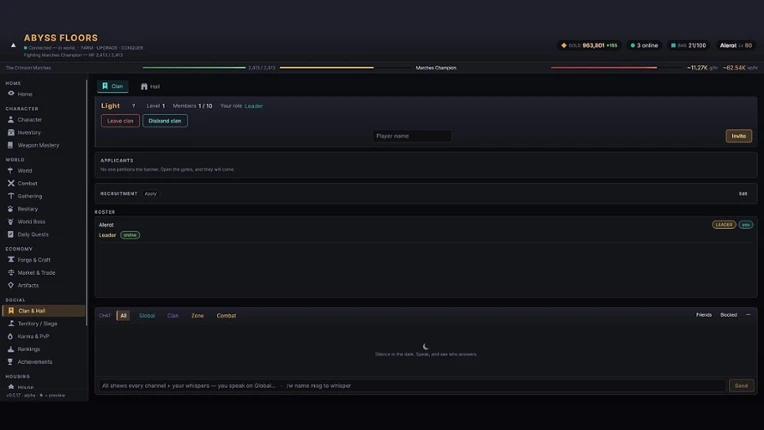Open Inventory from the sidebar icon

tap(11, 132)
